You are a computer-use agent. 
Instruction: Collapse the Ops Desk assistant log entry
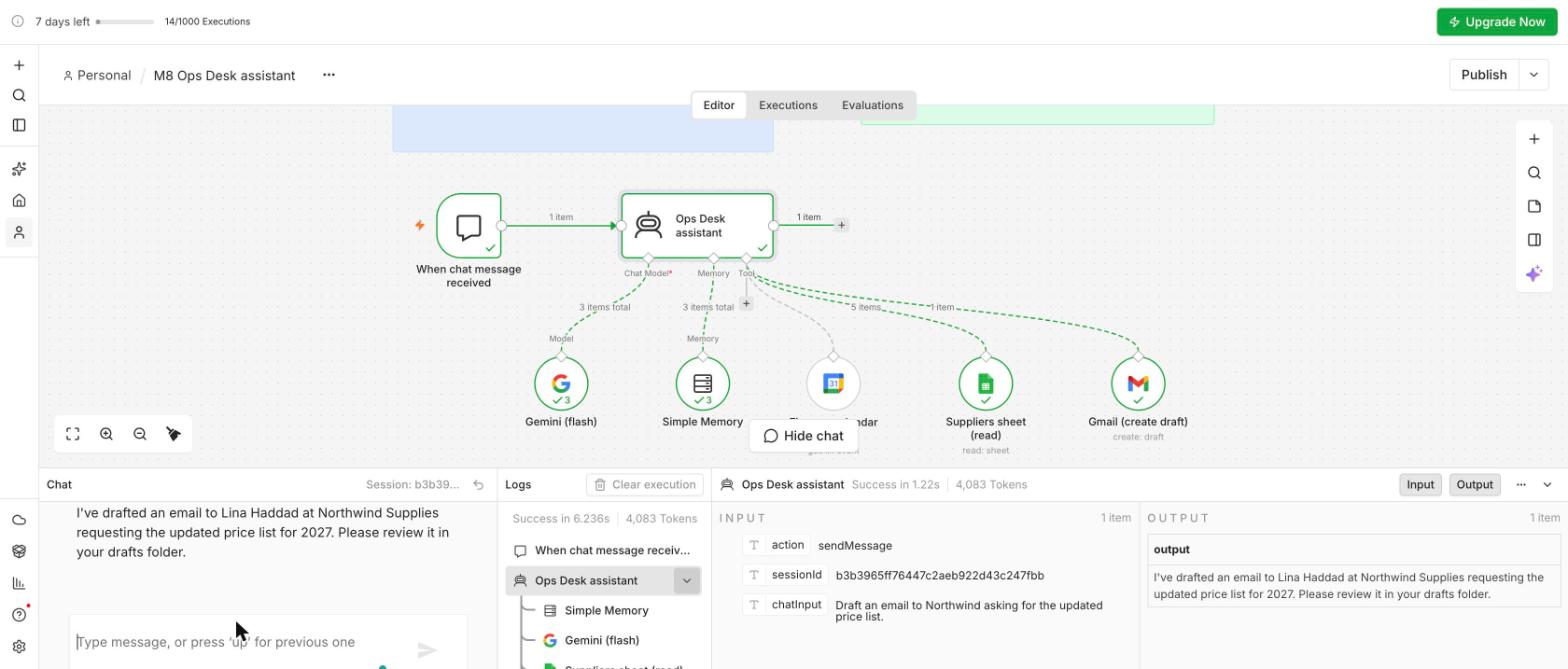point(686,581)
